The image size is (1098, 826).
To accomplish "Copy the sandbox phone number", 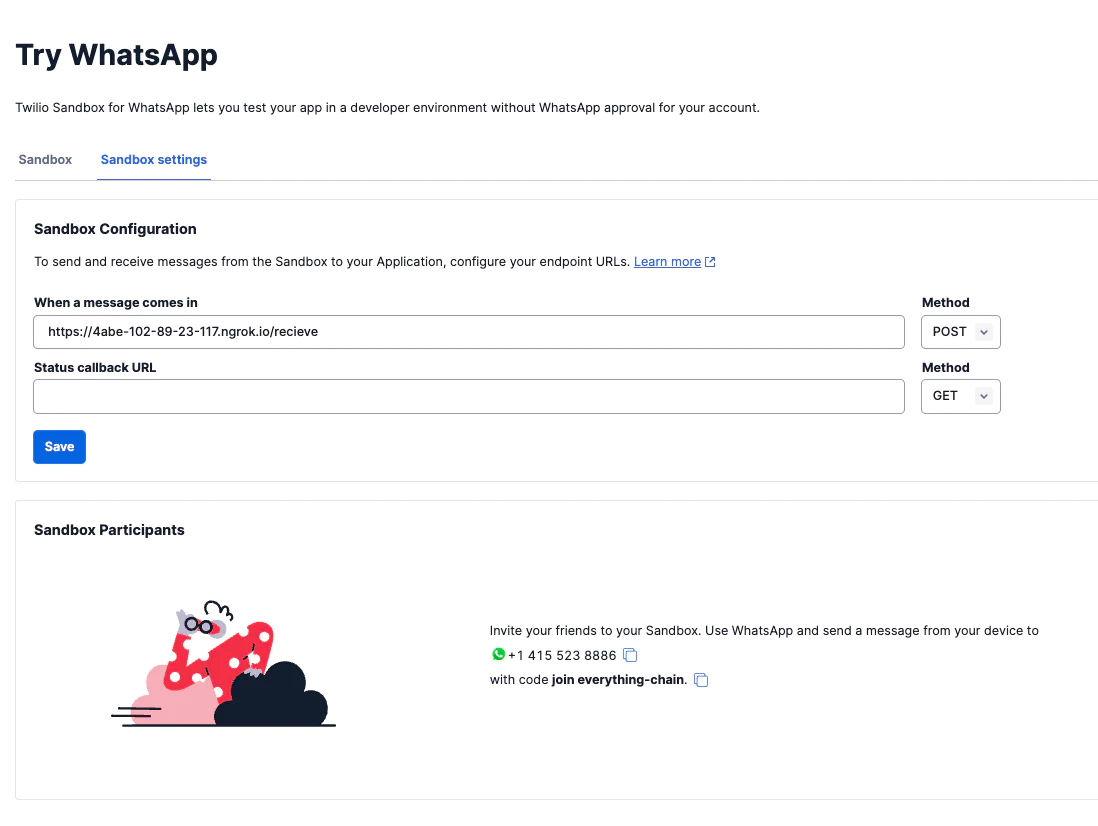I will coord(630,655).
